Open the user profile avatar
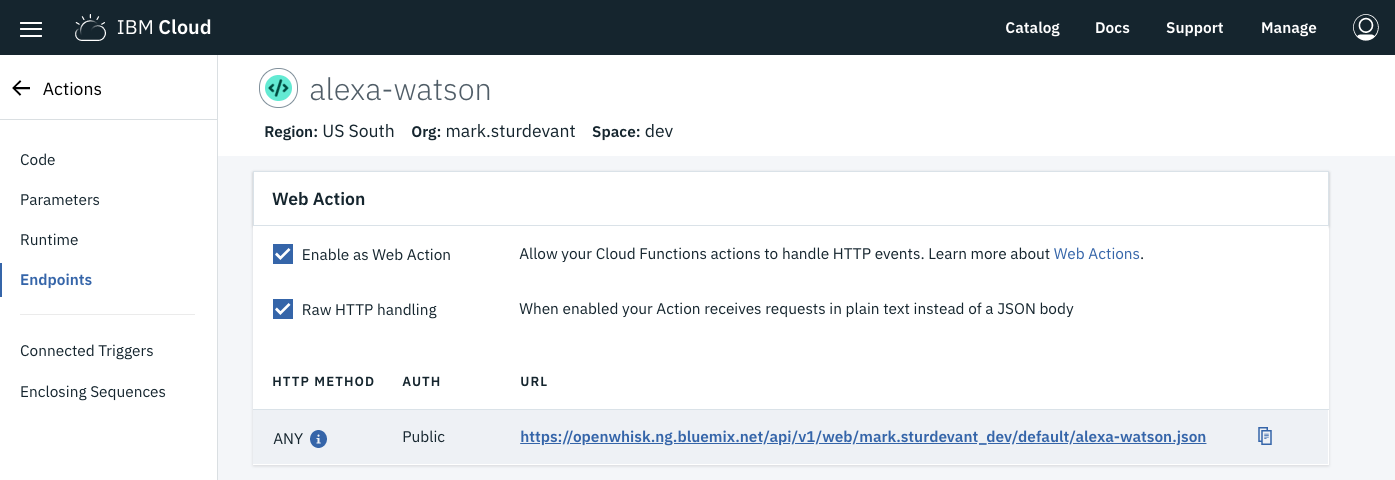 click(x=1365, y=28)
